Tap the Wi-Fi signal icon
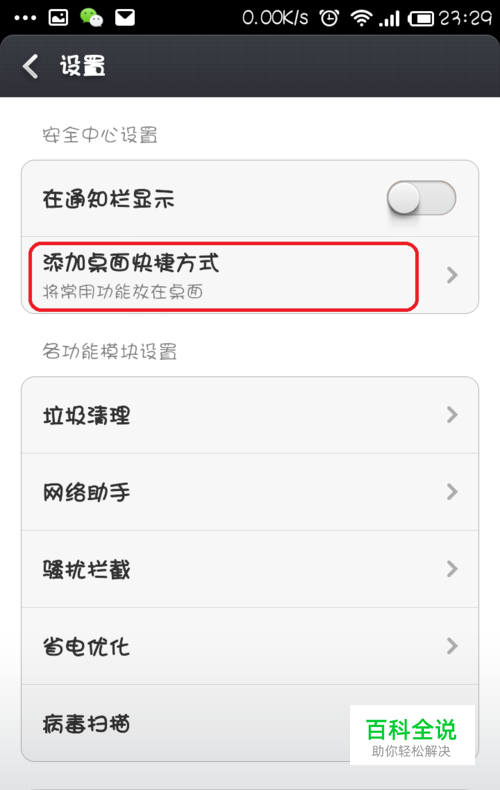This screenshot has width=500, height=790. 361,18
